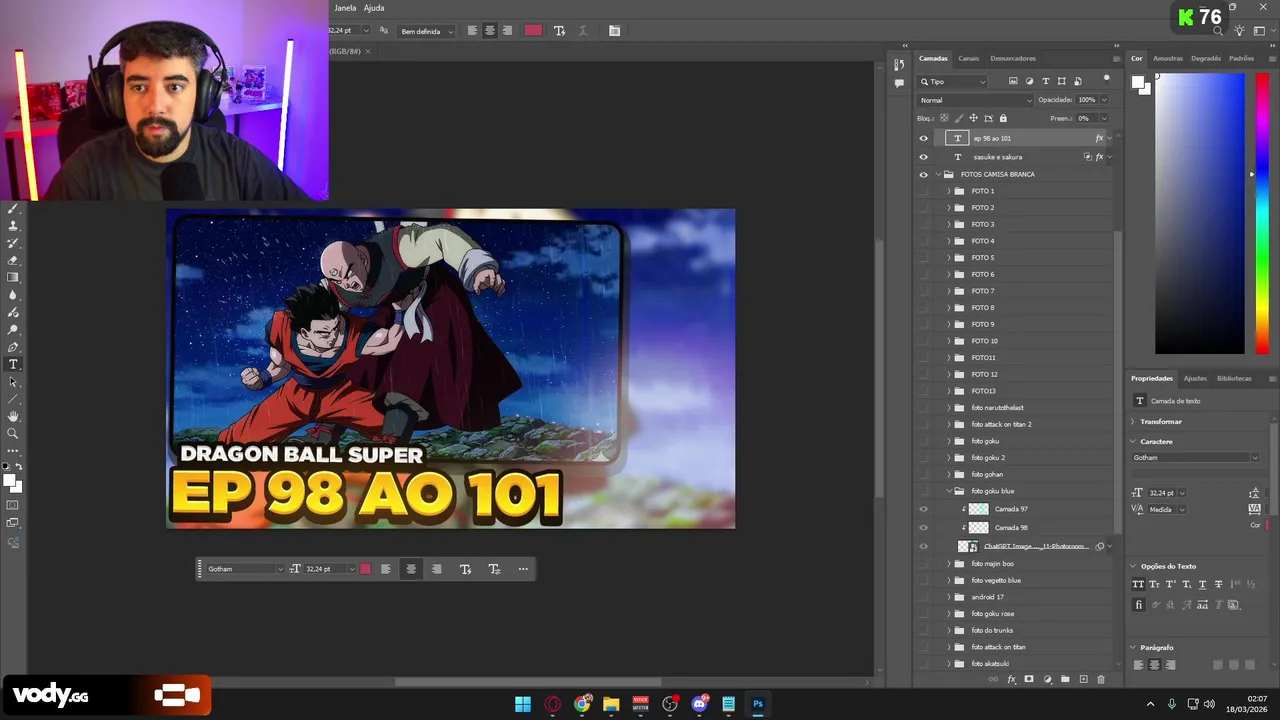Open the Janela menu

345,8
